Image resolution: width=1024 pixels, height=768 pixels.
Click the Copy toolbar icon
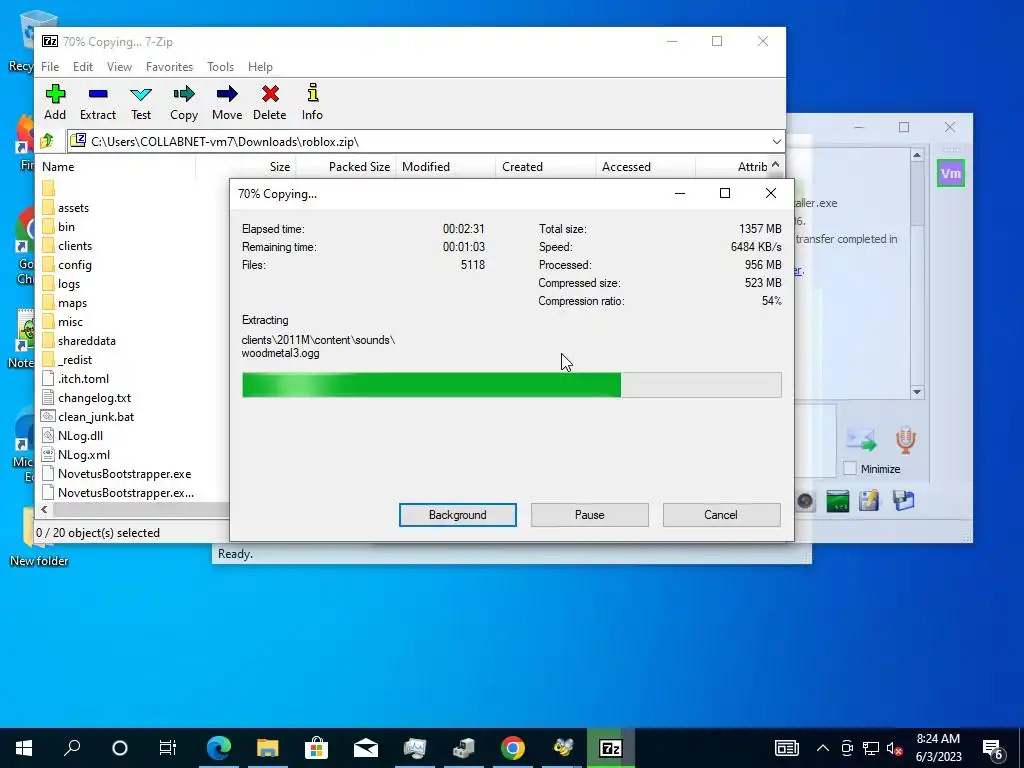click(x=184, y=94)
